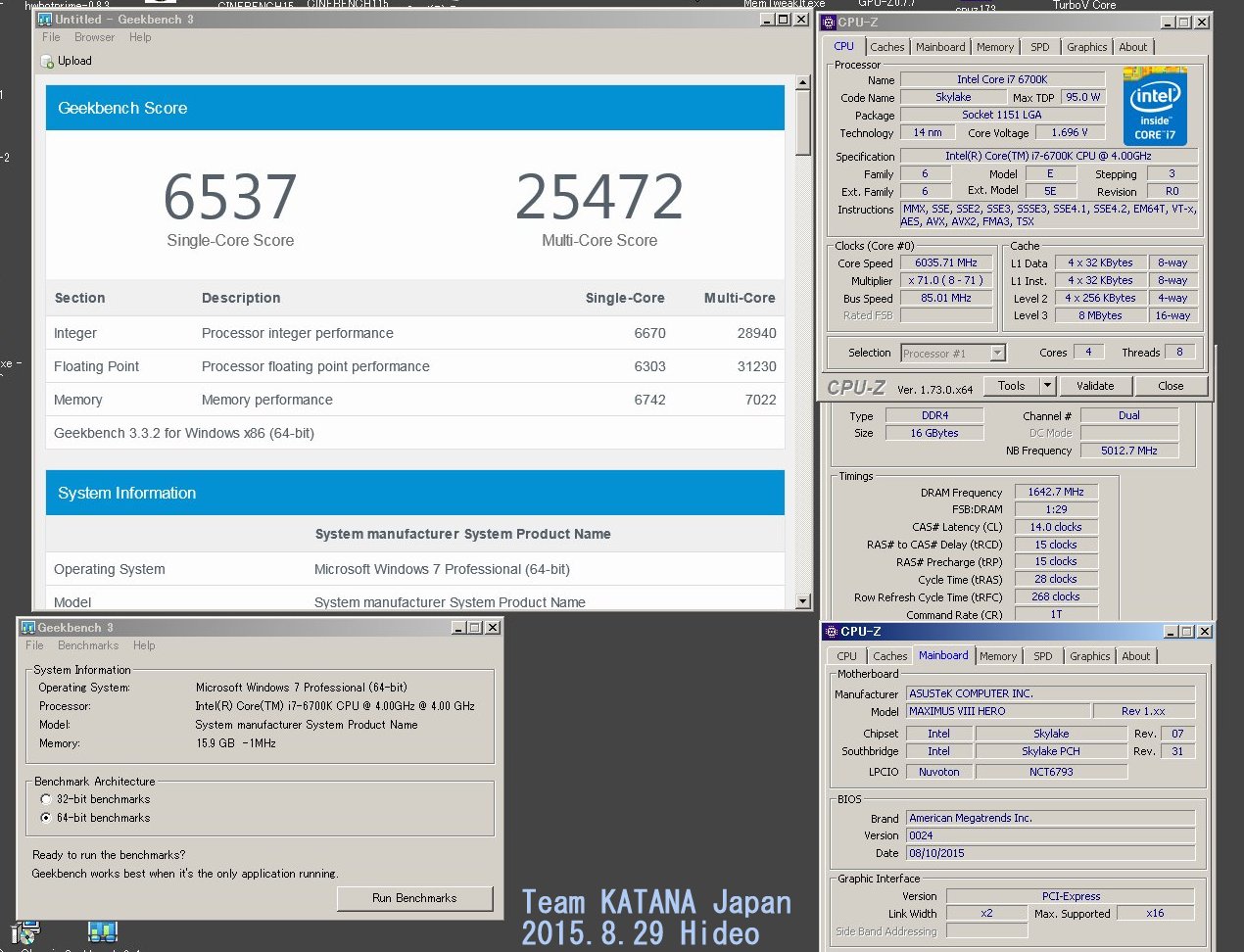Switch to Caches tab in bottom CPU-Z
Image resolution: width=1244 pixels, height=952 pixels.
pyautogui.click(x=889, y=656)
